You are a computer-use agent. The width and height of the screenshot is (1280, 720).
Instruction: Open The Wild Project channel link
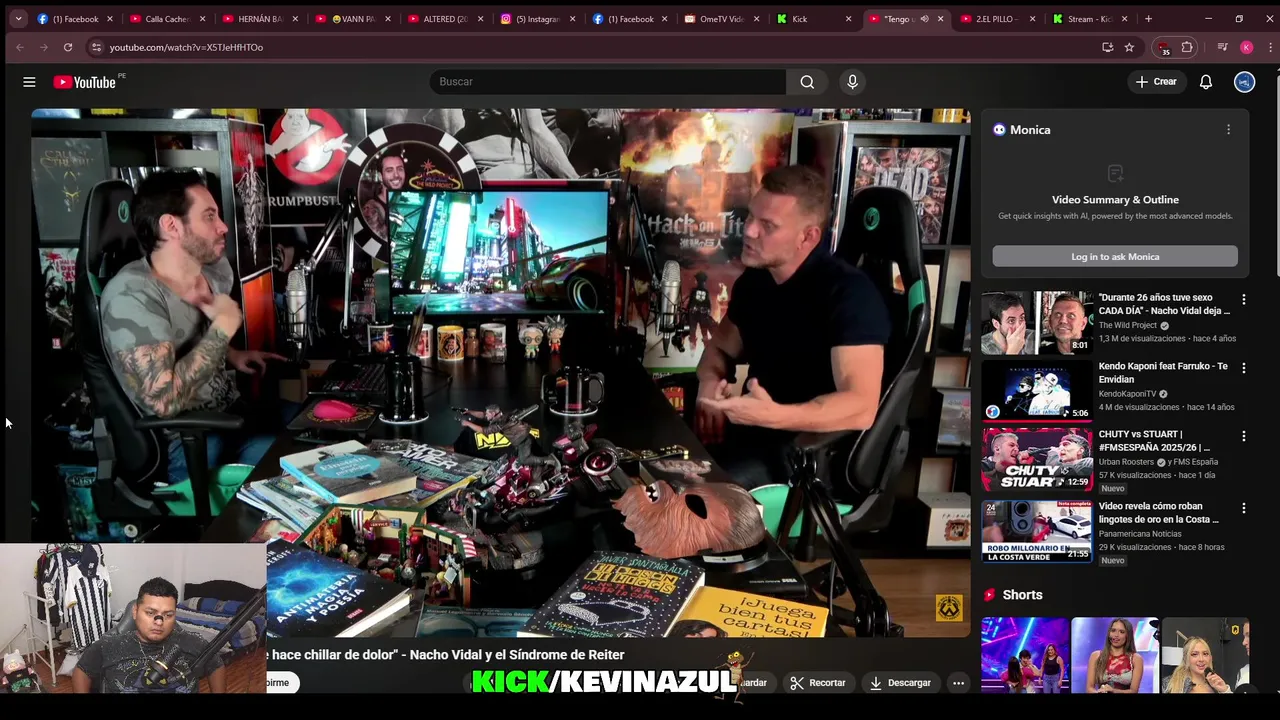coord(1127,325)
